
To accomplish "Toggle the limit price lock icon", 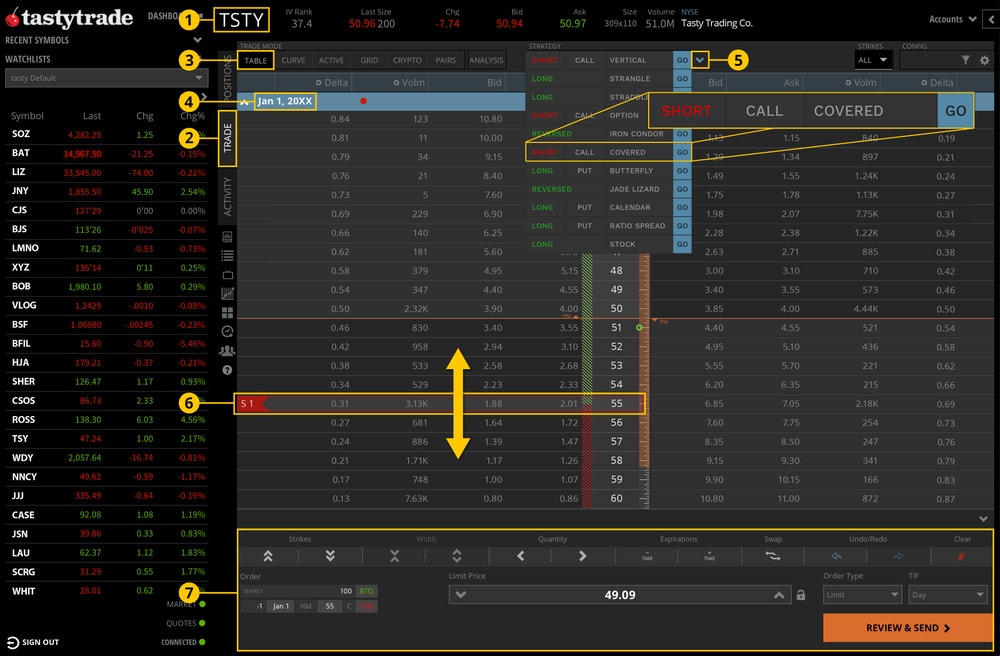I will click(x=800, y=595).
